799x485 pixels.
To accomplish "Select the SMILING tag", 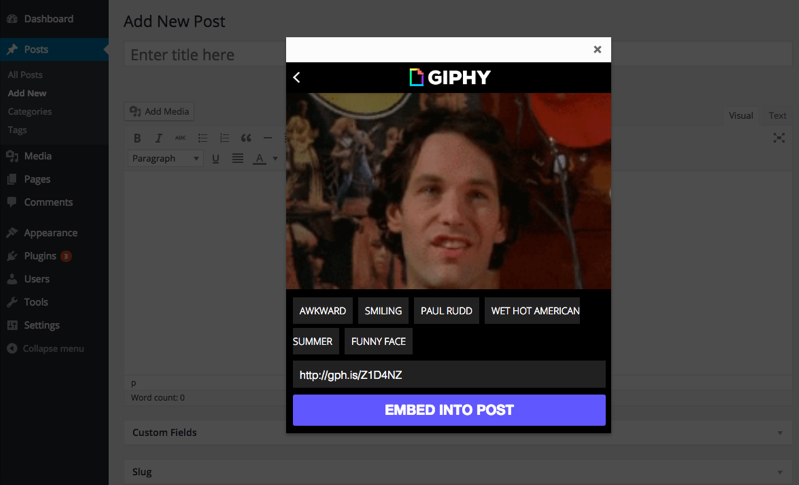I will [383, 311].
